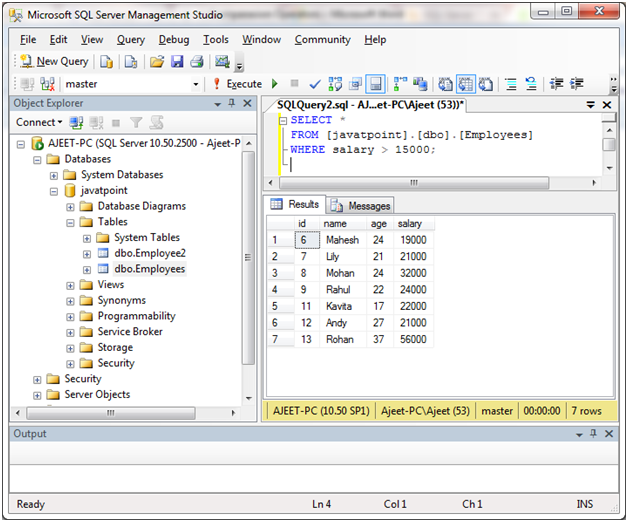Open a Database Engine Query

click(x=106, y=61)
